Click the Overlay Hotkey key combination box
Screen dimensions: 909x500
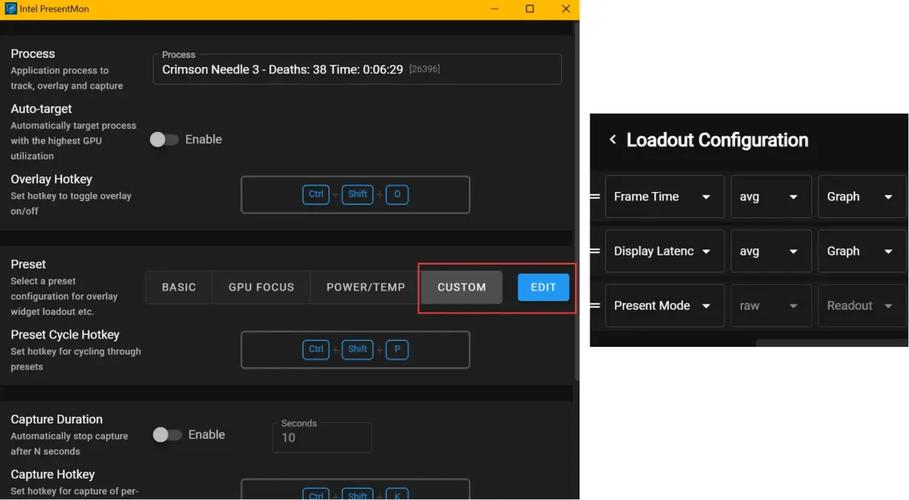[355, 195]
